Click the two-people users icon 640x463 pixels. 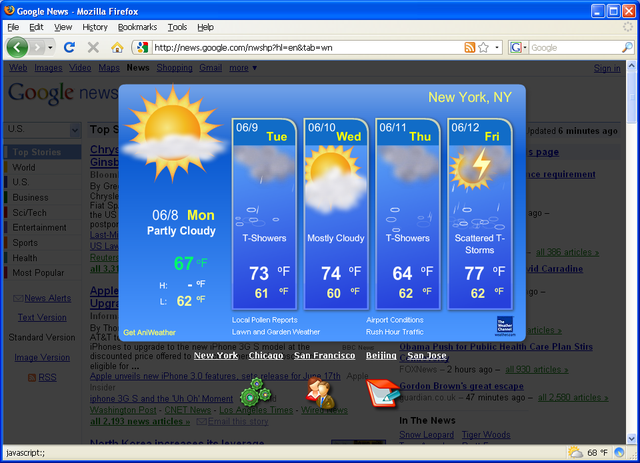318,393
